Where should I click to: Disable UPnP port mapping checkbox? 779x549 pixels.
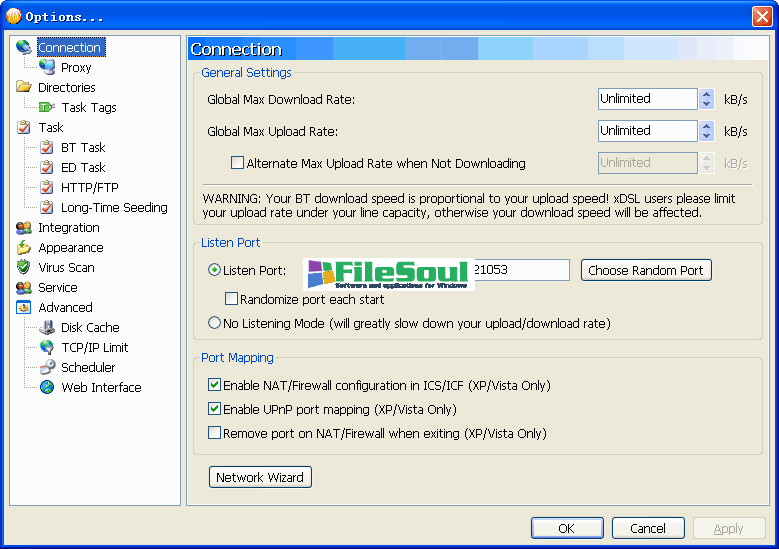[x=214, y=409]
